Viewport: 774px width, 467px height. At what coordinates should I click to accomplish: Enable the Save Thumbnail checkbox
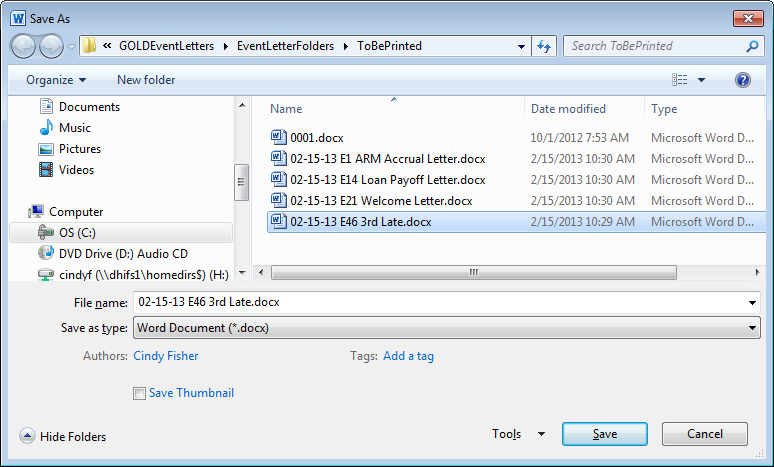pyautogui.click(x=140, y=394)
